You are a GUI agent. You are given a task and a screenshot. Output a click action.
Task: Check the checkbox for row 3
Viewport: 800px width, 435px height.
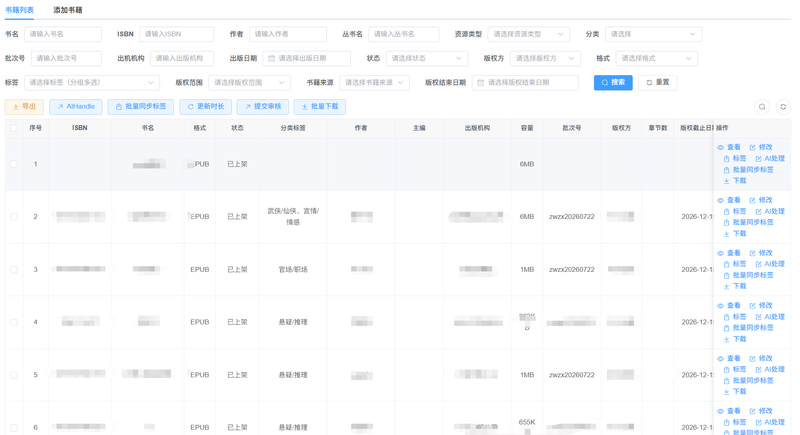(14, 270)
